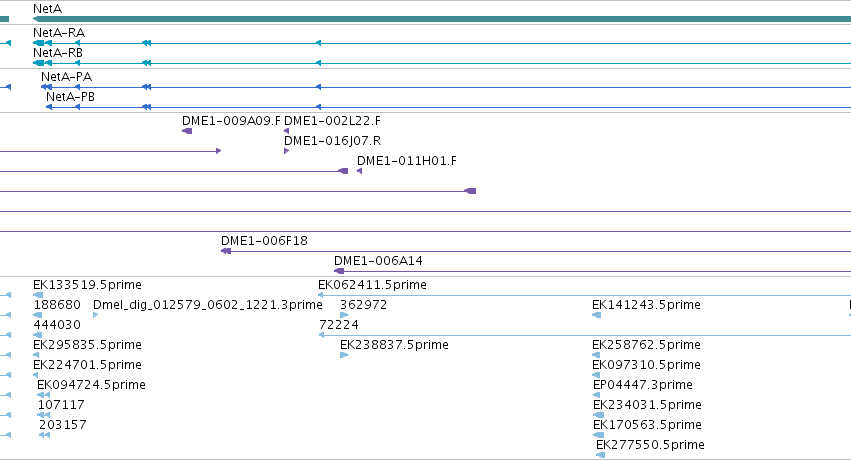
Task: Click the double-arrow glyph under 107117
Action: (x=43, y=415)
